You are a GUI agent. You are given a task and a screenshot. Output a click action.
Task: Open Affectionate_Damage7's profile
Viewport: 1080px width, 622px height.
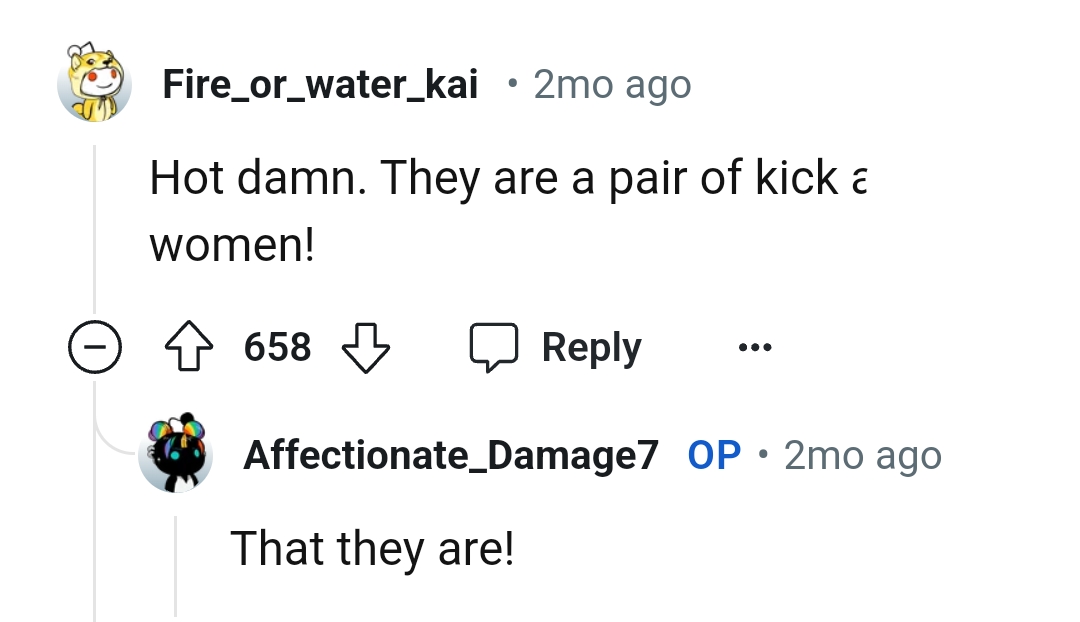(x=452, y=454)
